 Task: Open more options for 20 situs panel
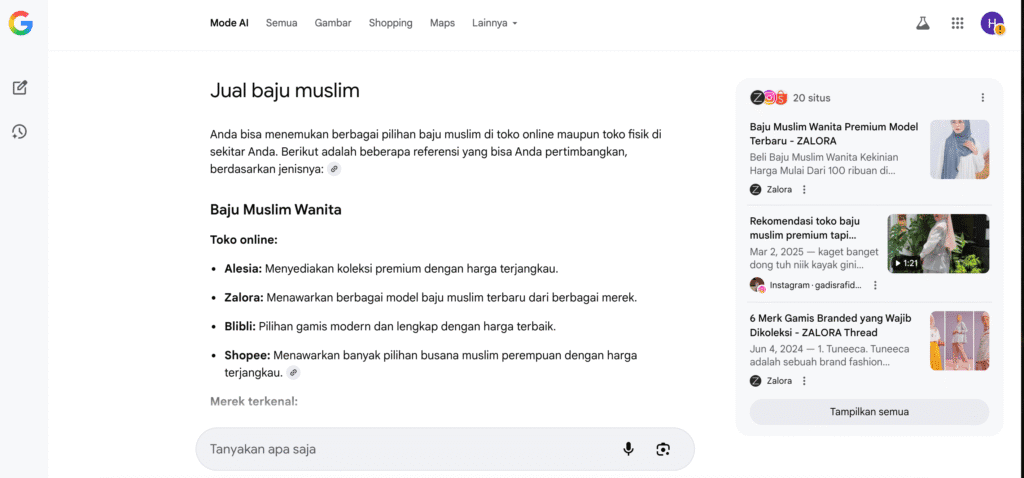tap(983, 98)
